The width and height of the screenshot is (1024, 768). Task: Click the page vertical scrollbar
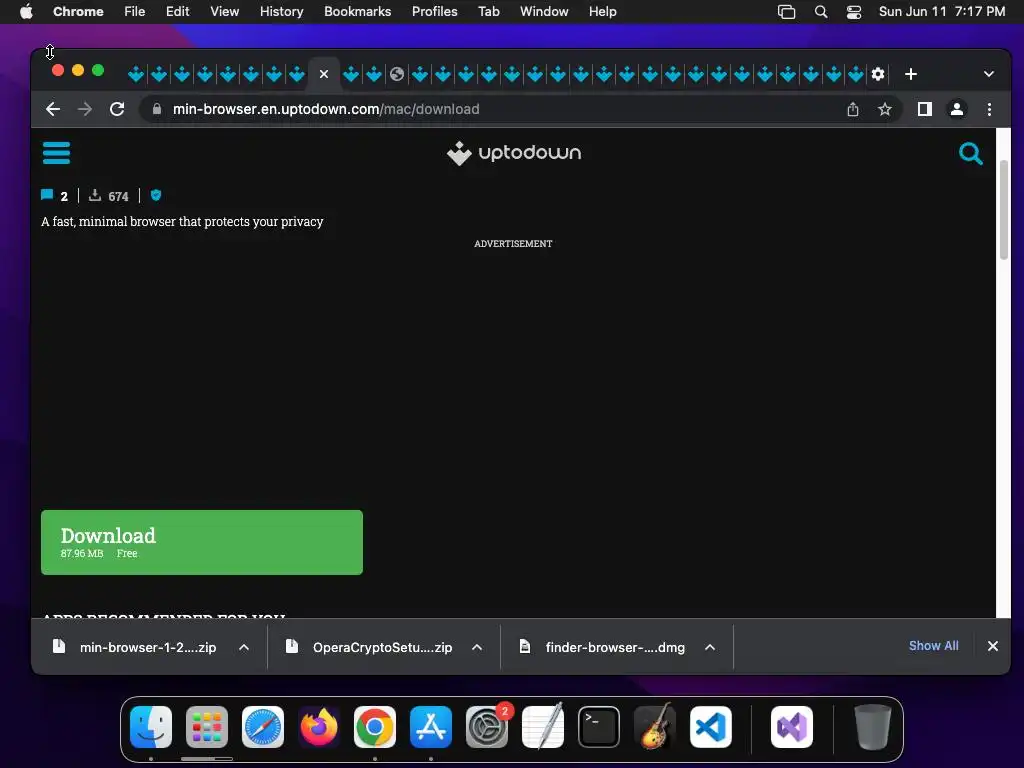click(1004, 209)
